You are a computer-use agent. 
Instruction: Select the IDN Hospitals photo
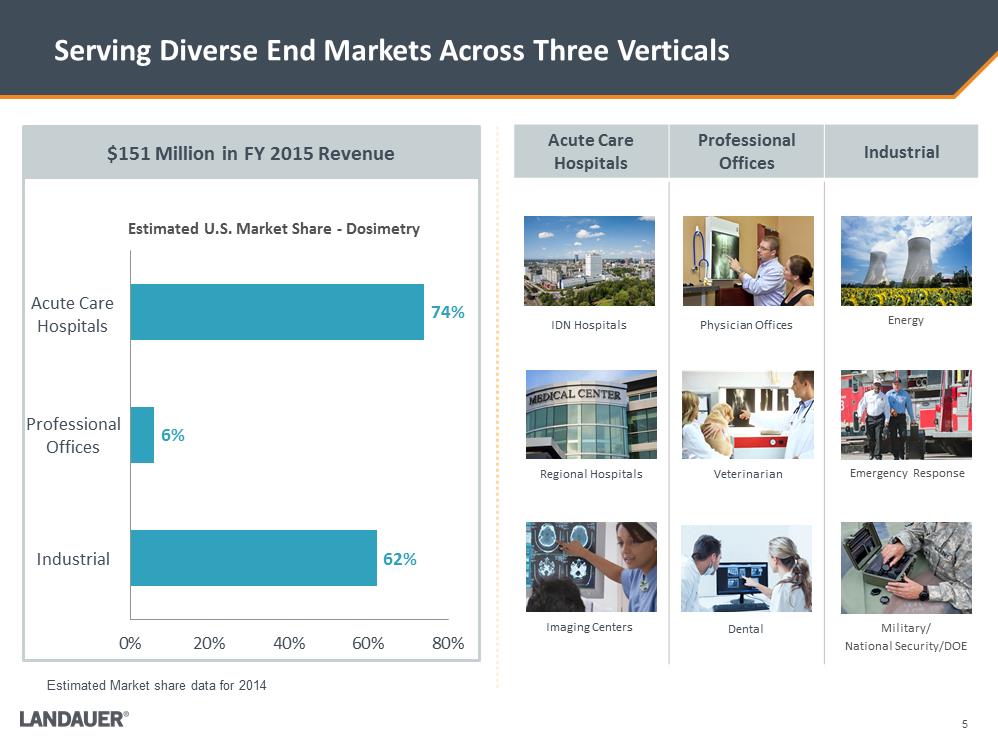coord(589,260)
